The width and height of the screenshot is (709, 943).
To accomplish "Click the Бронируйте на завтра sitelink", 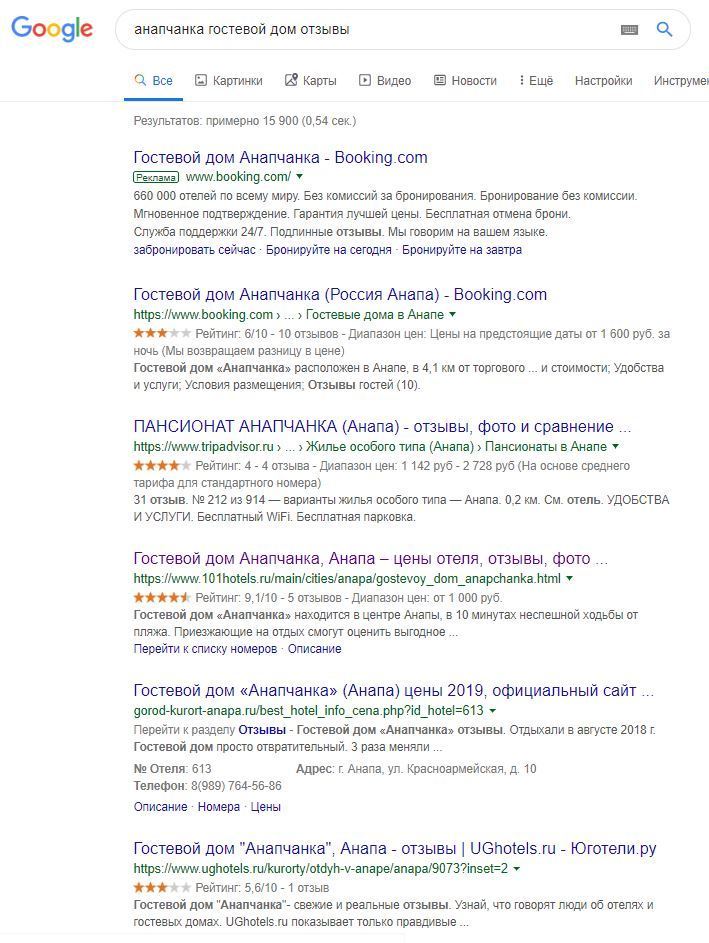I will tap(462, 250).
